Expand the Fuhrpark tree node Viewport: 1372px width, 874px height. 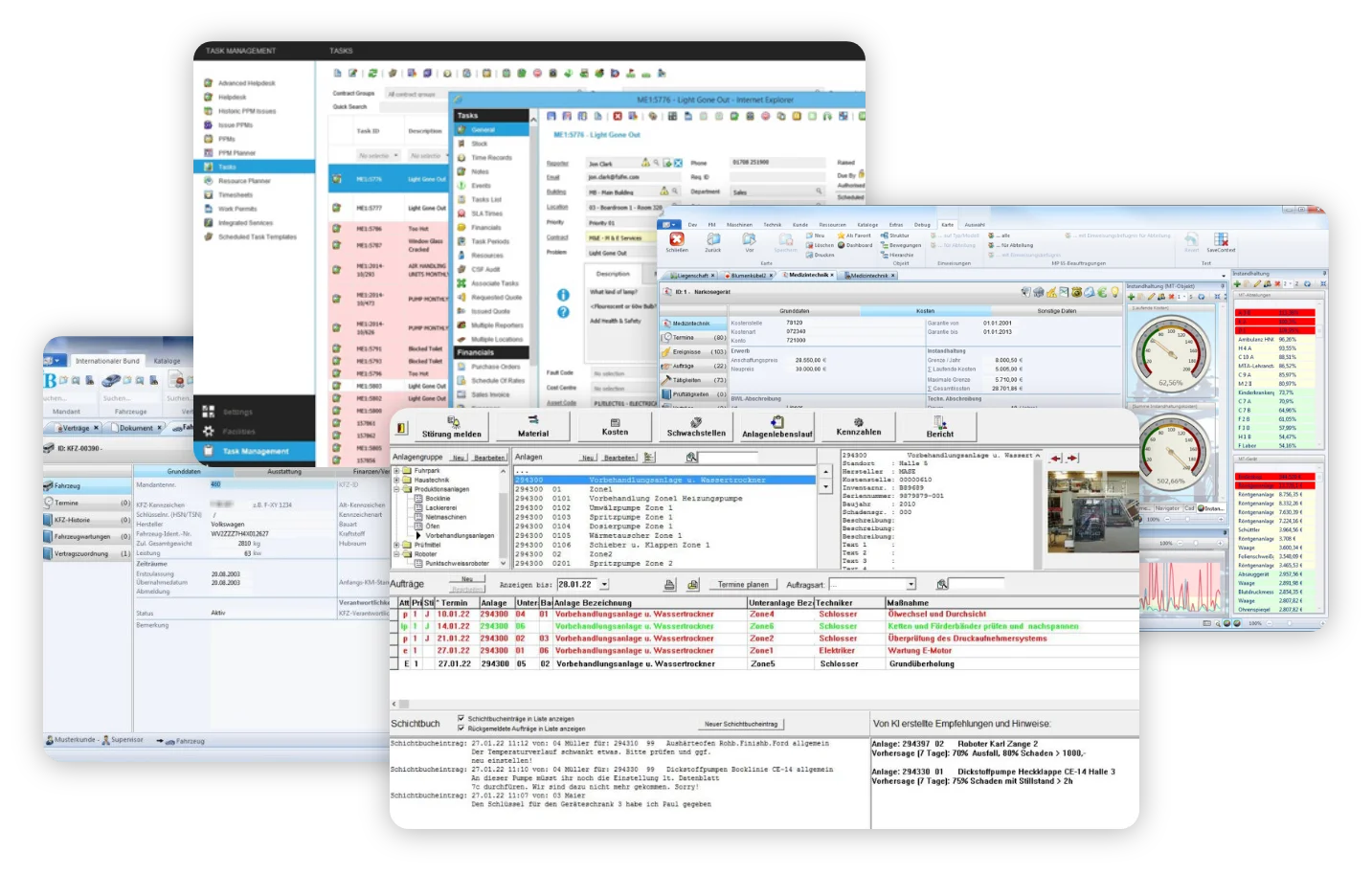point(396,470)
